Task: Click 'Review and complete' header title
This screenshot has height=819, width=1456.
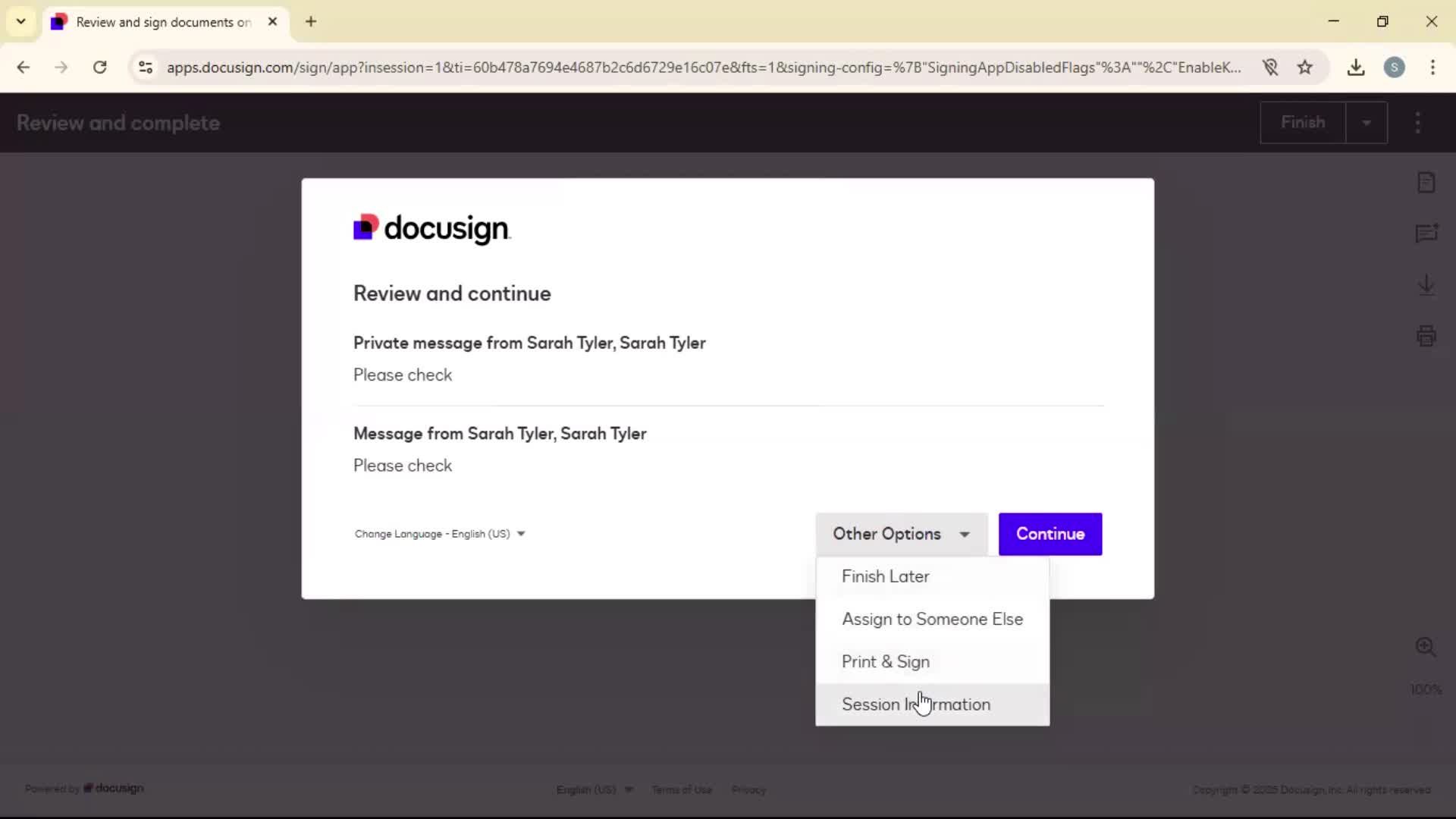Action: tap(118, 123)
